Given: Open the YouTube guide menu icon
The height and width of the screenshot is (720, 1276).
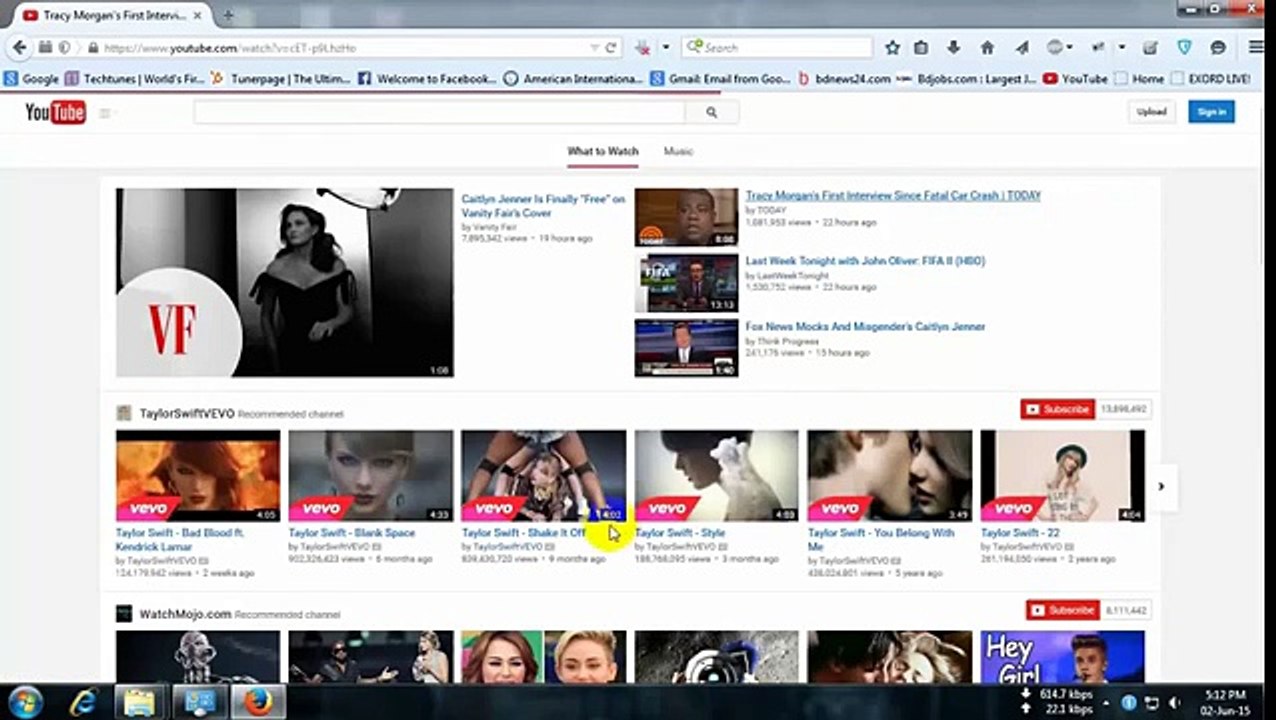Looking at the screenshot, I should point(105,113).
